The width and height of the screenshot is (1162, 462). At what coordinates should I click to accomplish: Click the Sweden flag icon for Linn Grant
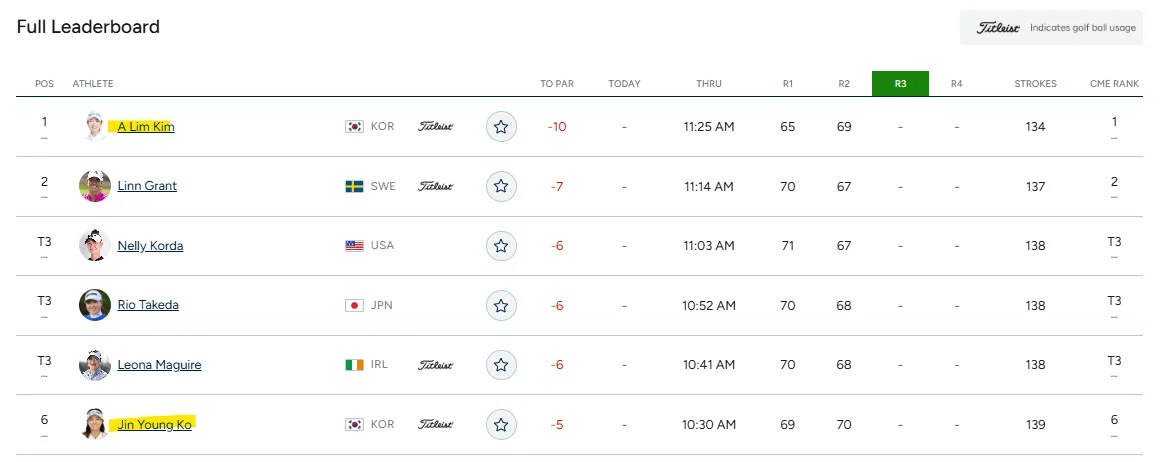click(354, 186)
